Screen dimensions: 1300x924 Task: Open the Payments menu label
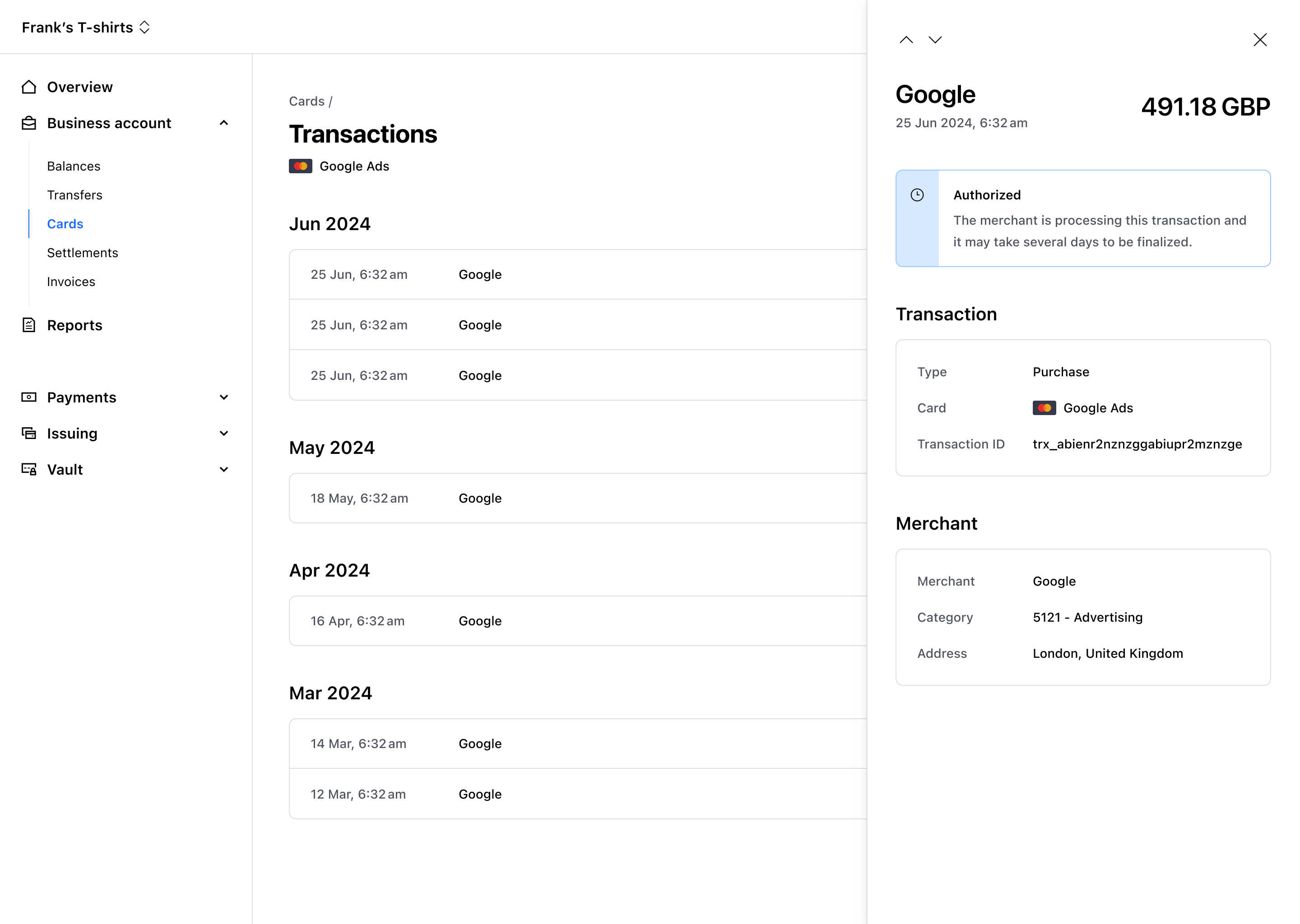[81, 397]
